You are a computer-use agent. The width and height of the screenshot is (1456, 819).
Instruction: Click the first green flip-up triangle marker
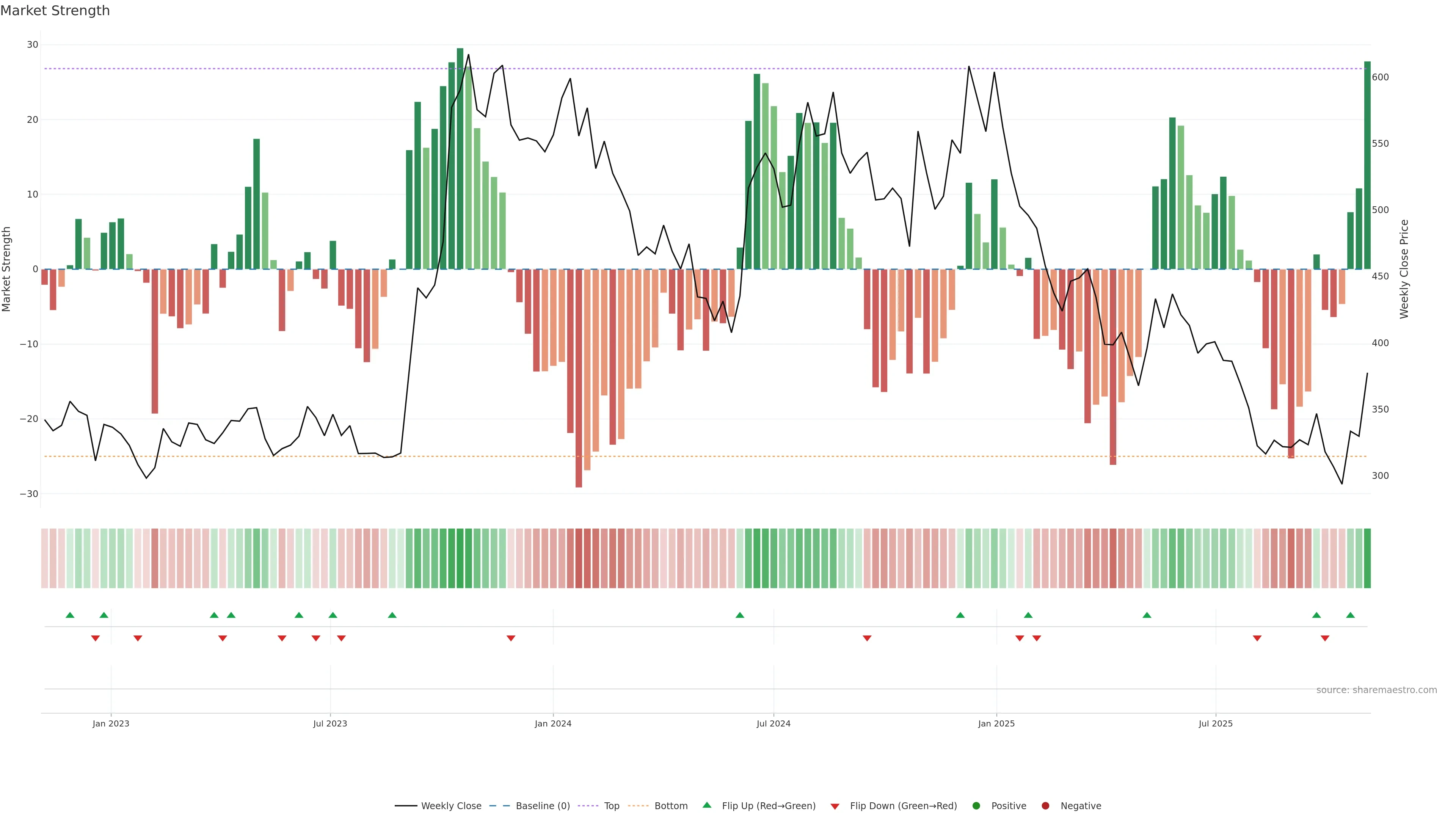pyautogui.click(x=70, y=615)
